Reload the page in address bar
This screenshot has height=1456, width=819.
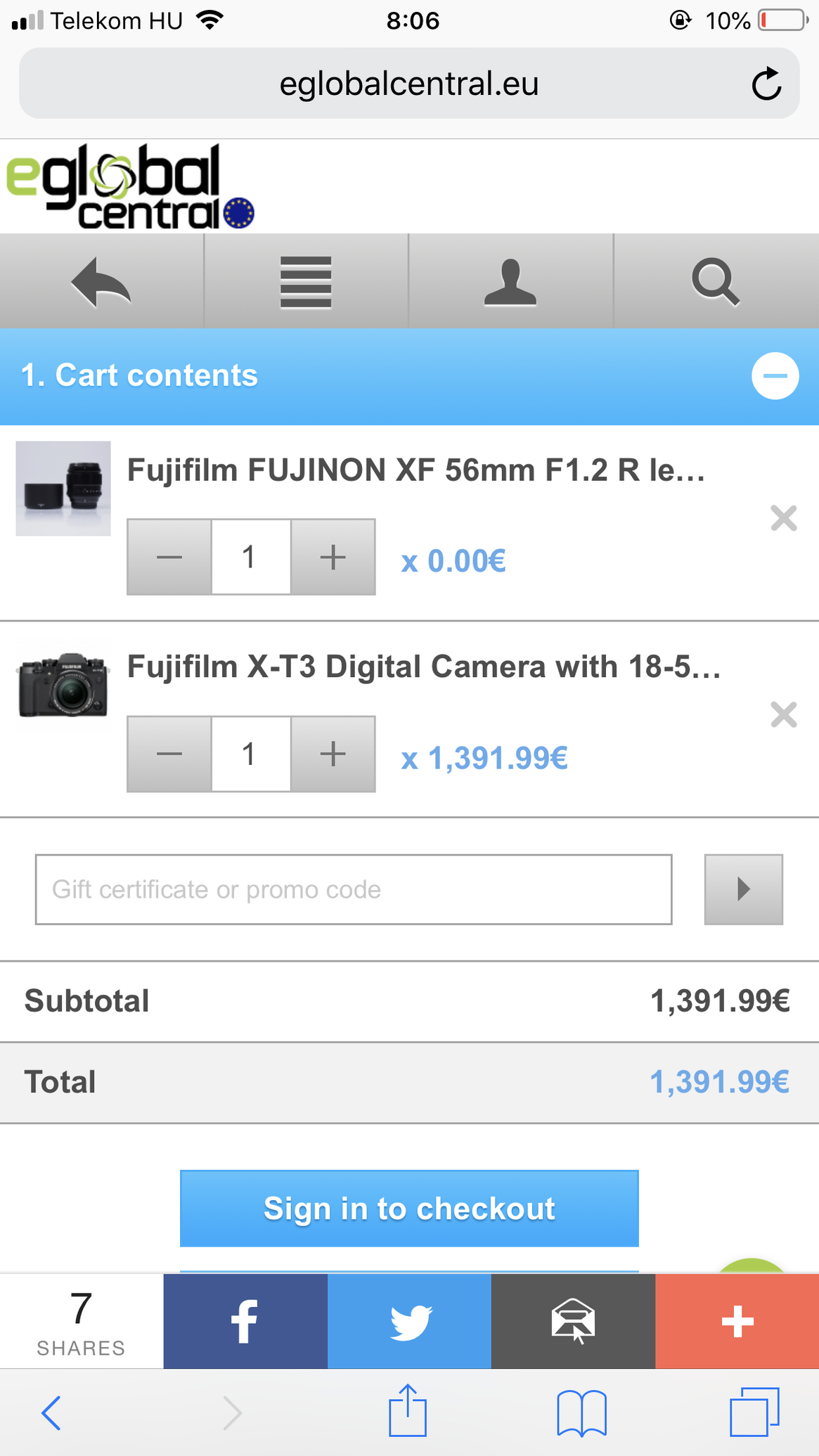tap(766, 84)
